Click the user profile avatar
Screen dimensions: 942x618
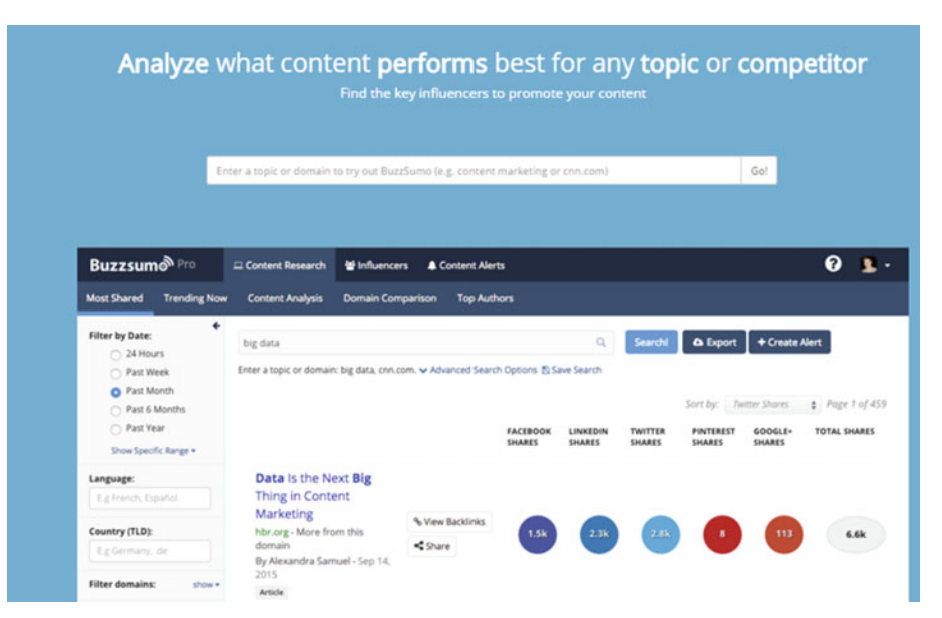tap(868, 264)
